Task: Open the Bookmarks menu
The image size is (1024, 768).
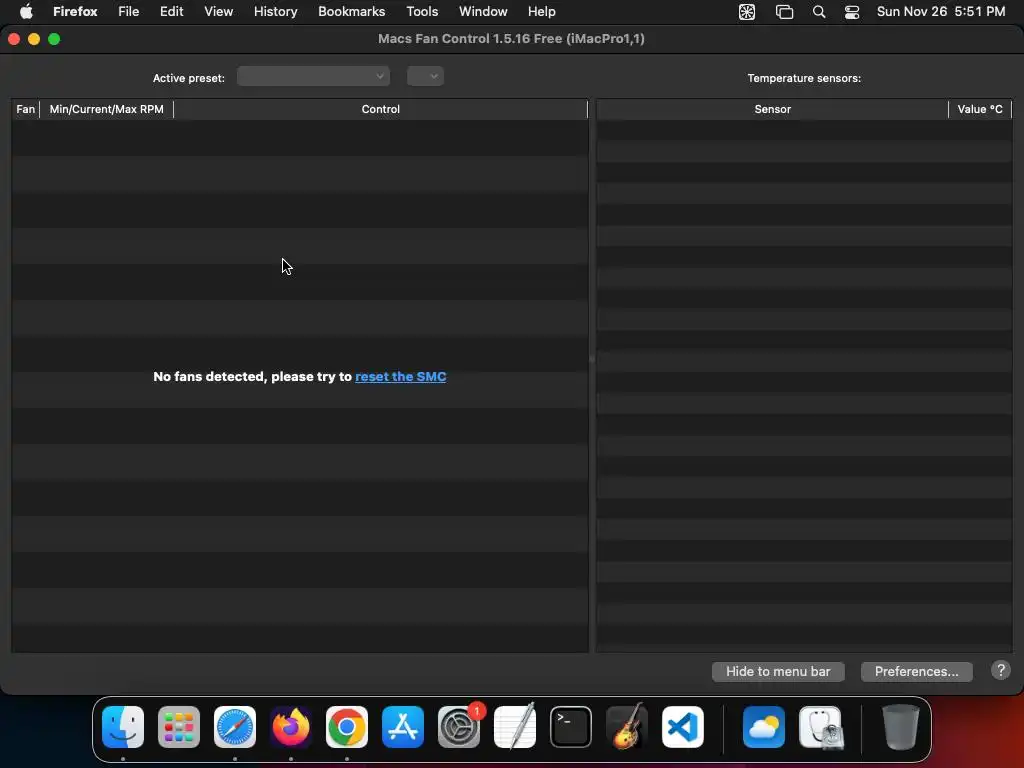Action: (x=351, y=12)
